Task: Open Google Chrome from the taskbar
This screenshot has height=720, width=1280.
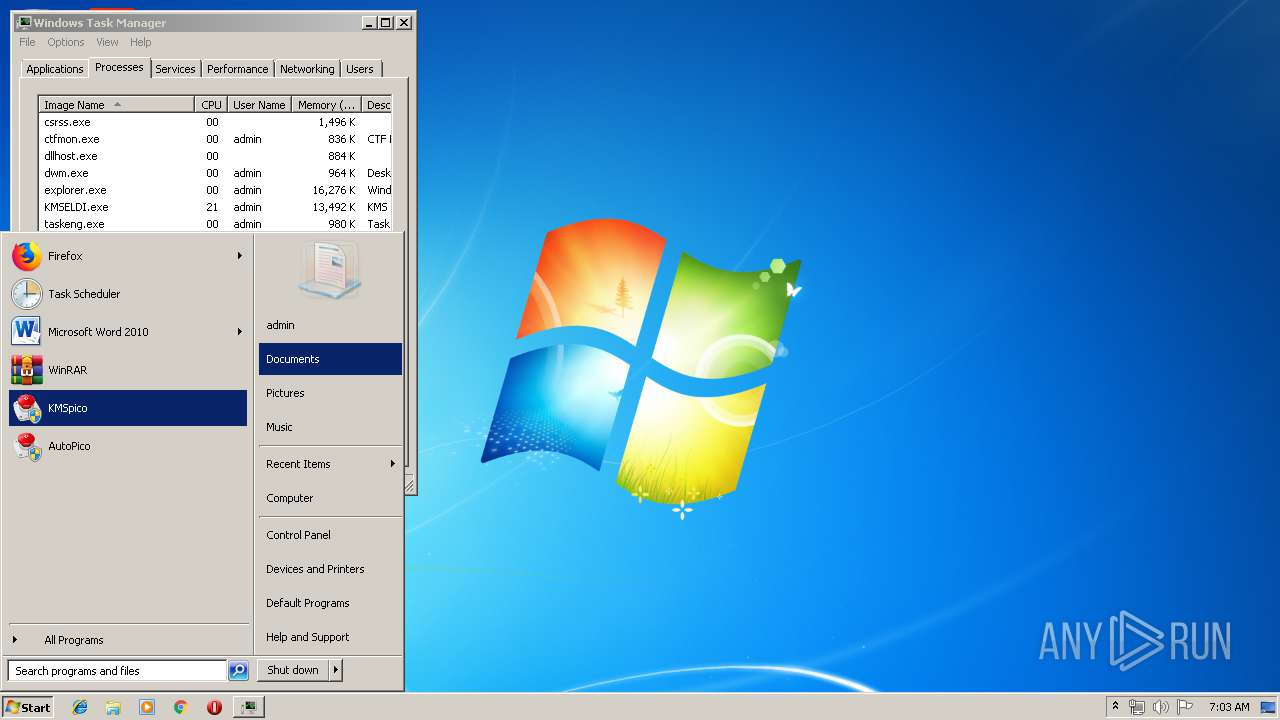Action: coord(181,707)
